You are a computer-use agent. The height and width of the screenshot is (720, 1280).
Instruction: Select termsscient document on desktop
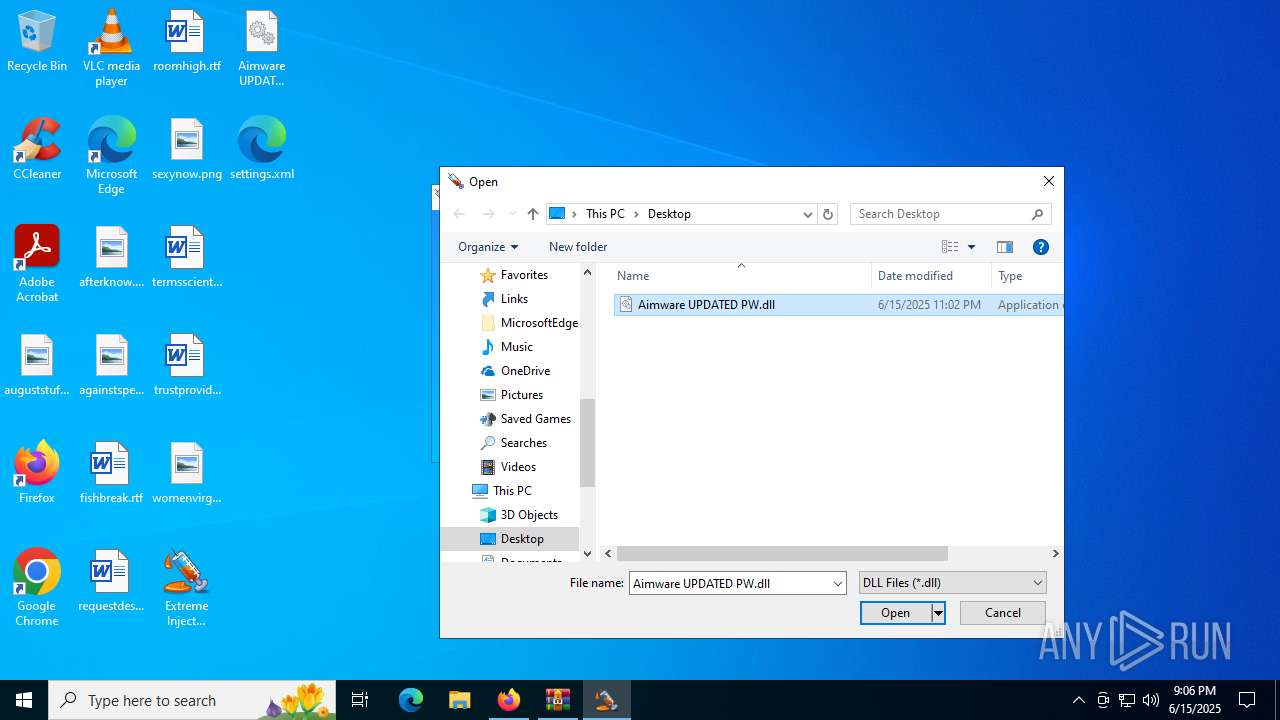(186, 258)
